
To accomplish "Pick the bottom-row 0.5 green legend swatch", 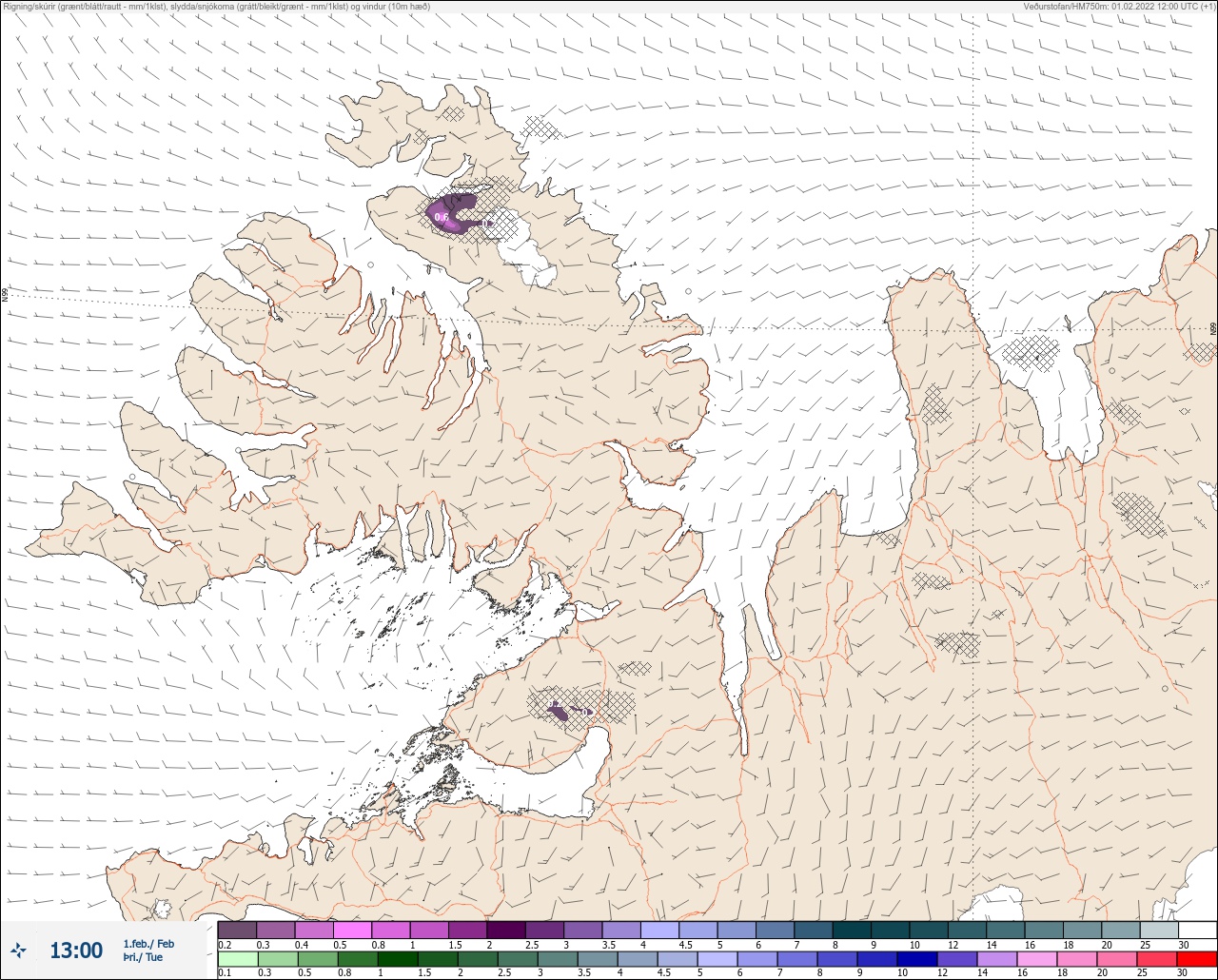I will click(x=318, y=958).
